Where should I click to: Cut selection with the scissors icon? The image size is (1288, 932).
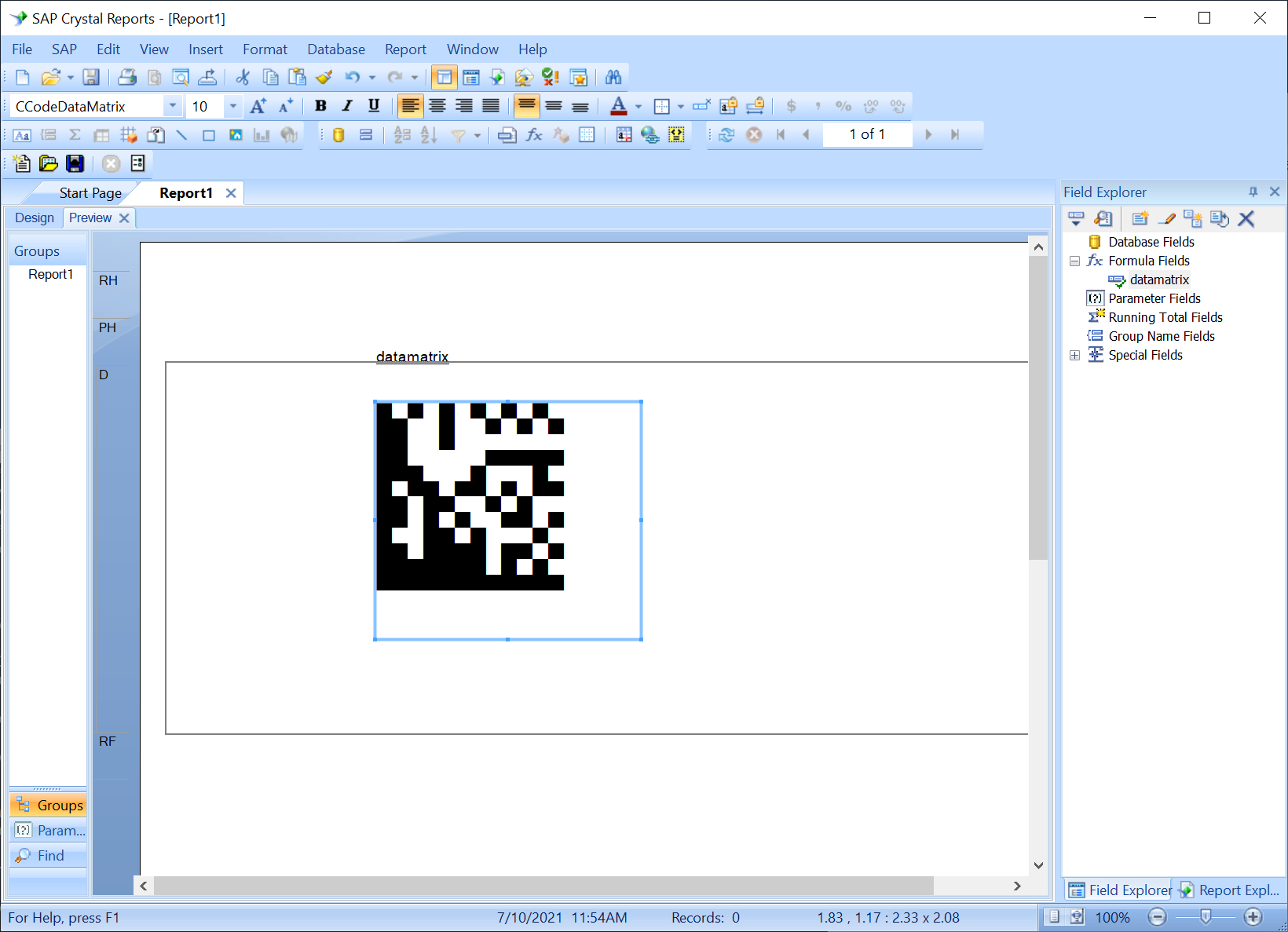pos(243,77)
